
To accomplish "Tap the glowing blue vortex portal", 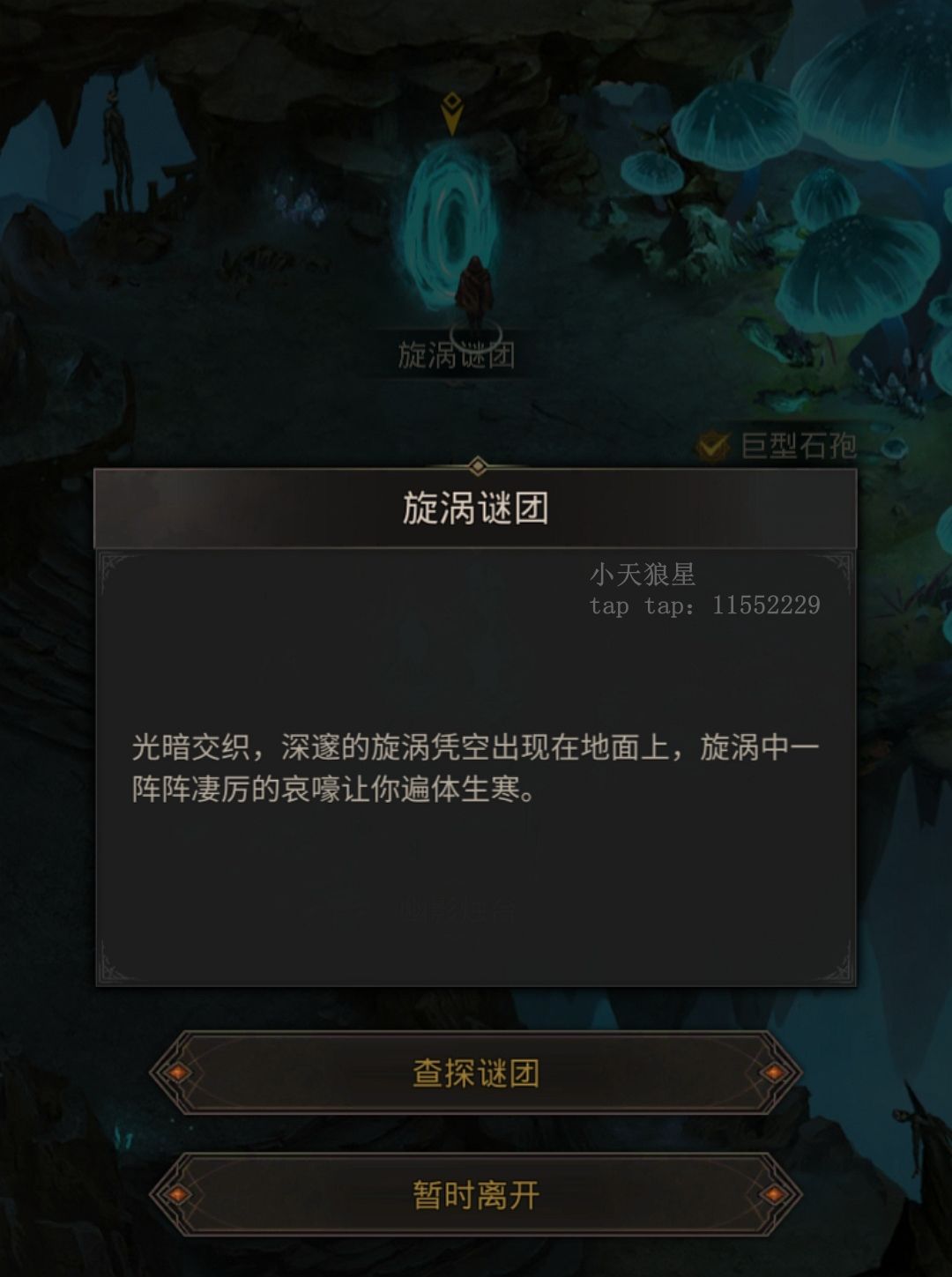I will 450,225.
